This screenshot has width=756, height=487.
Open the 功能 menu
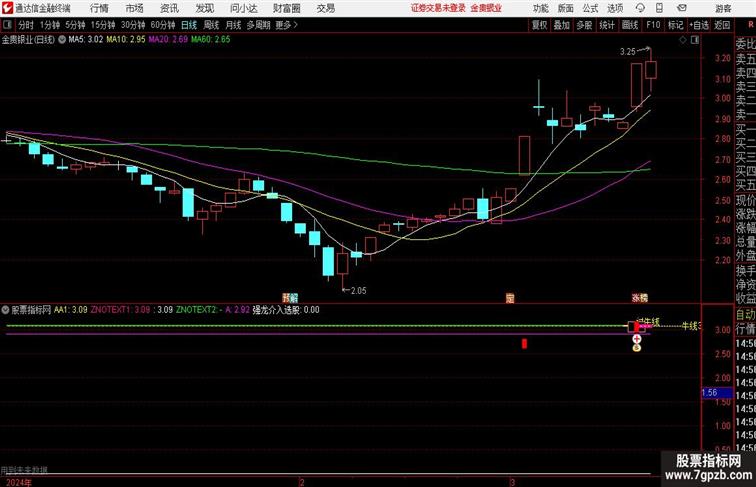click(540, 8)
